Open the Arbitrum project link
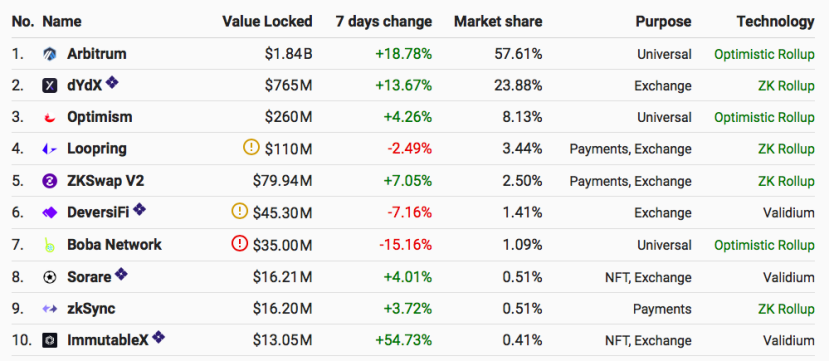 tap(97, 54)
